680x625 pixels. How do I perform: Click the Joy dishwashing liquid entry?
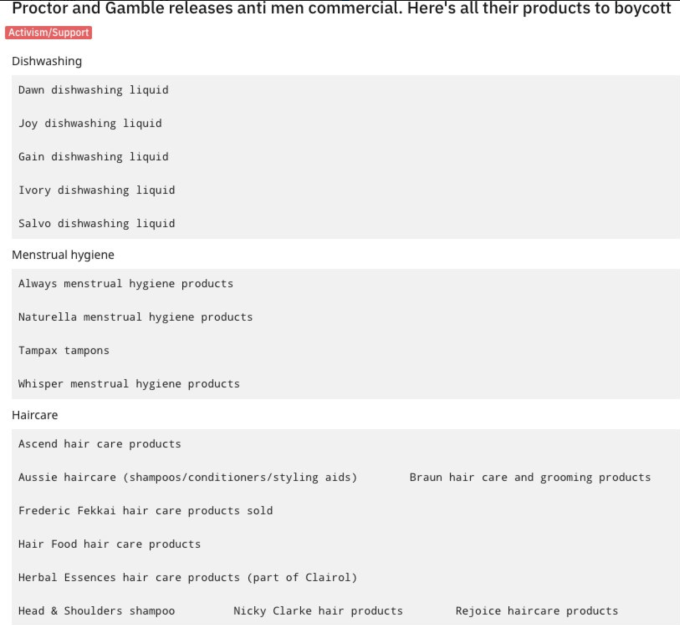point(90,124)
